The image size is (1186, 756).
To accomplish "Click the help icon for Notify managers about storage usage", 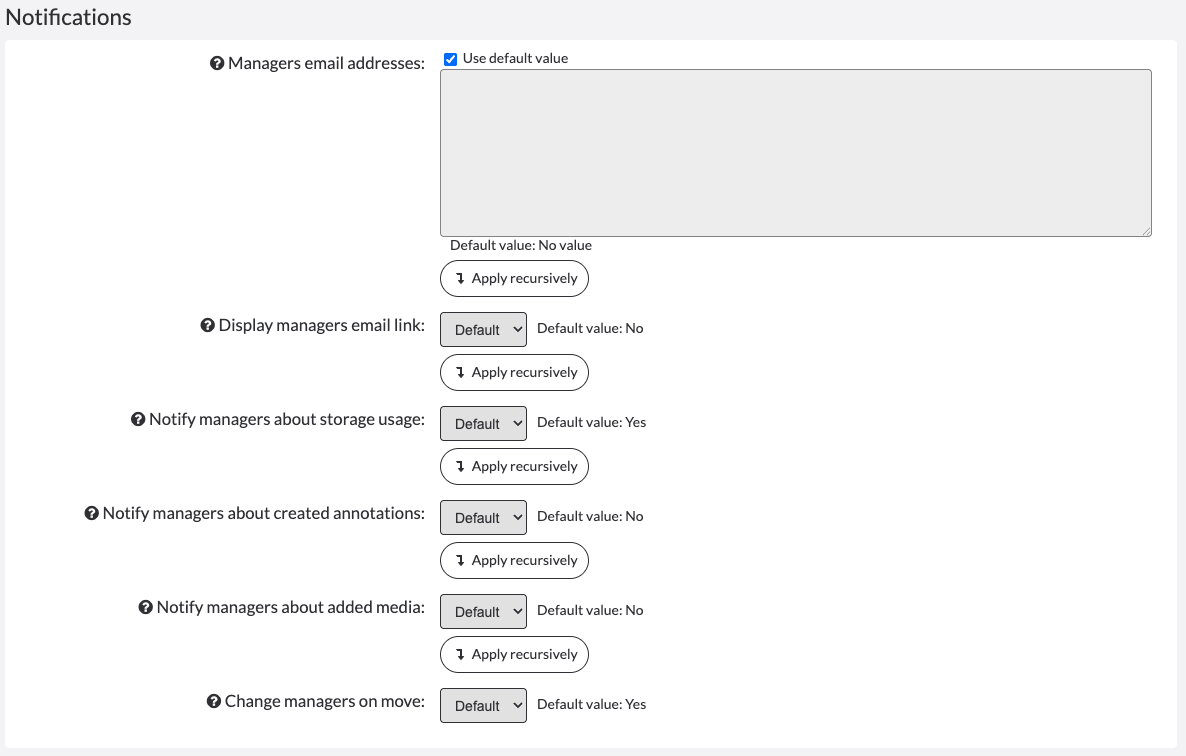I will [x=137, y=419].
